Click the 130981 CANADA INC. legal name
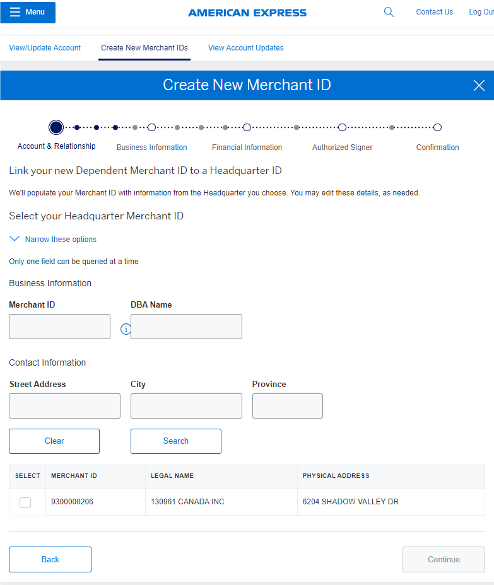The image size is (494, 585). 188,501
